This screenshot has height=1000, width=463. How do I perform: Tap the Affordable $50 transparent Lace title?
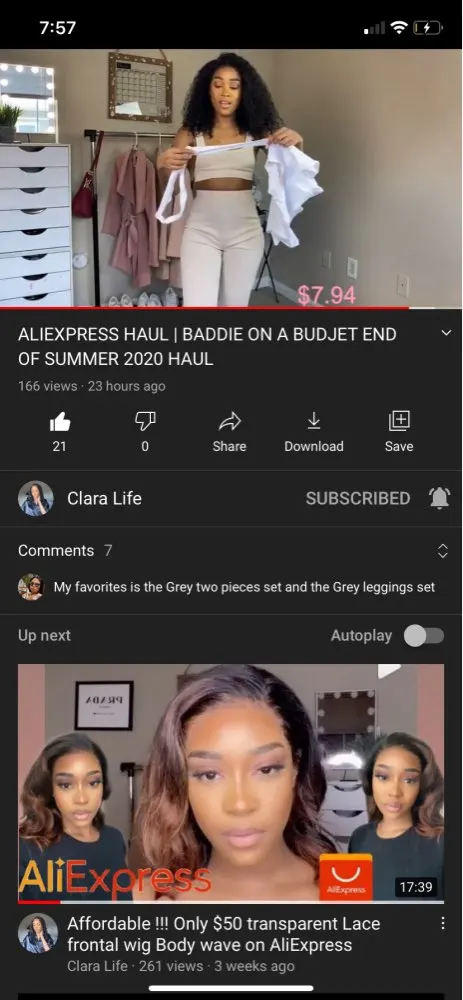point(224,934)
